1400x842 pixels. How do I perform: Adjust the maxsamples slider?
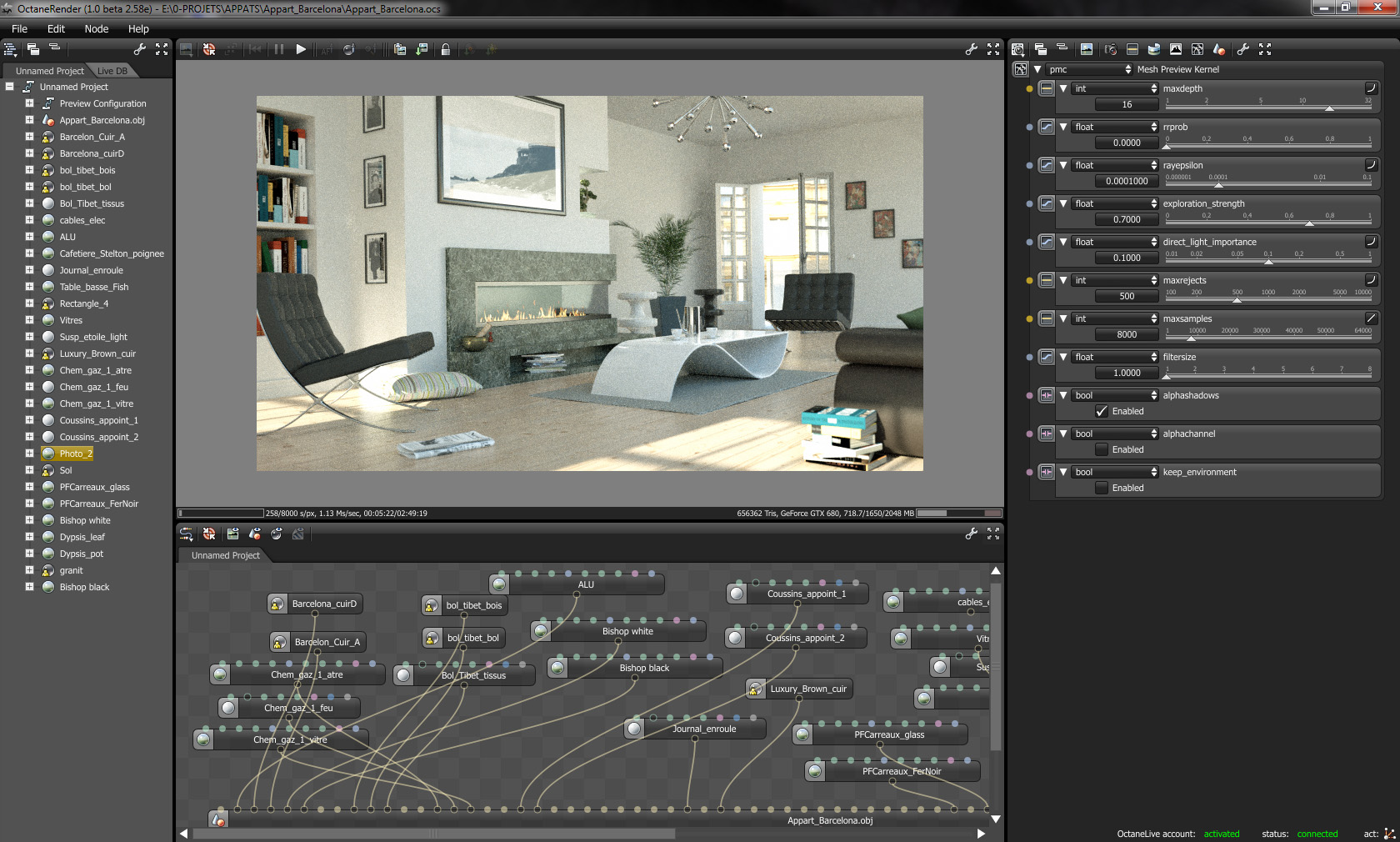point(1268,336)
